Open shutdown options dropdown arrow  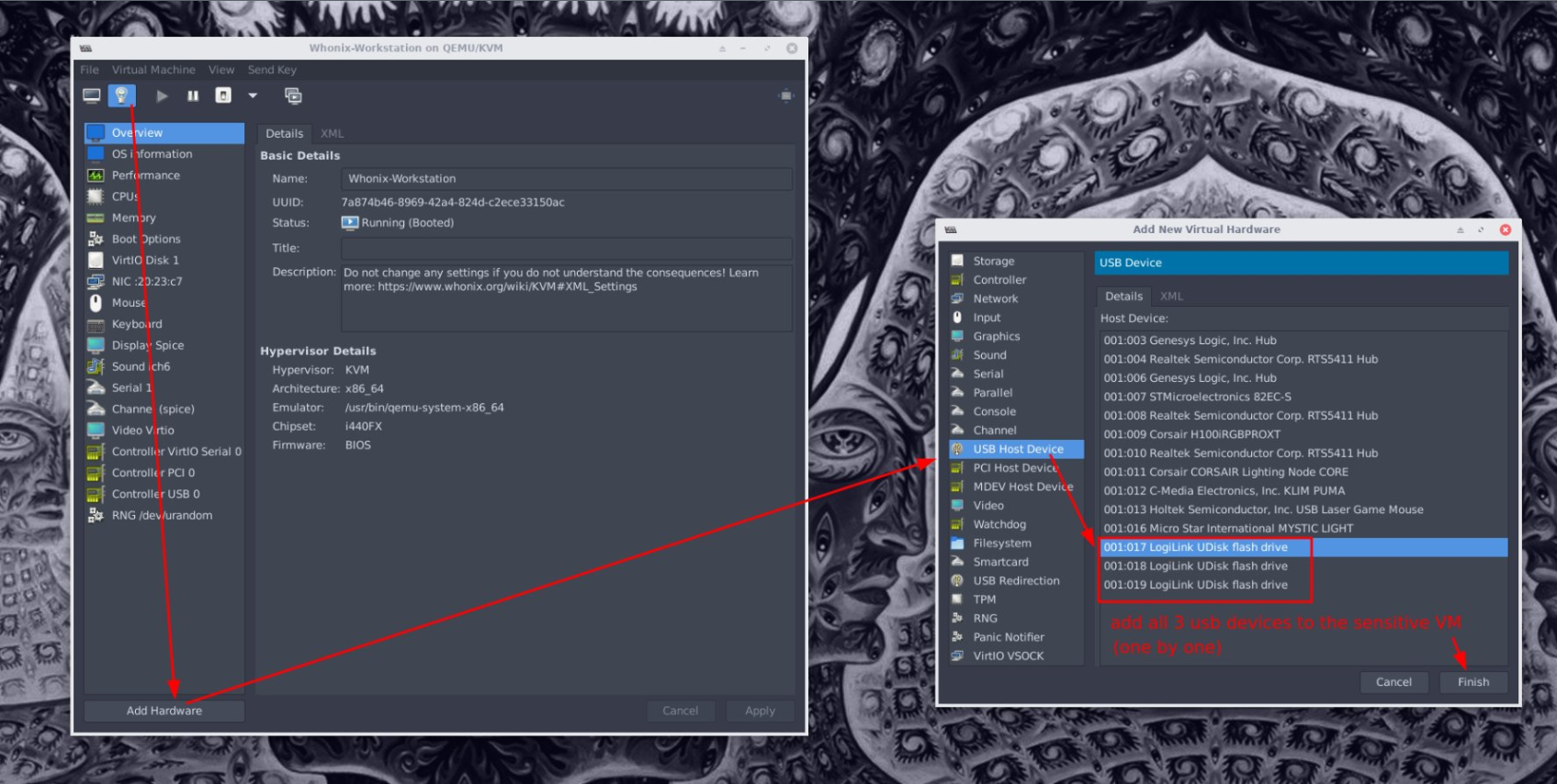coord(253,95)
